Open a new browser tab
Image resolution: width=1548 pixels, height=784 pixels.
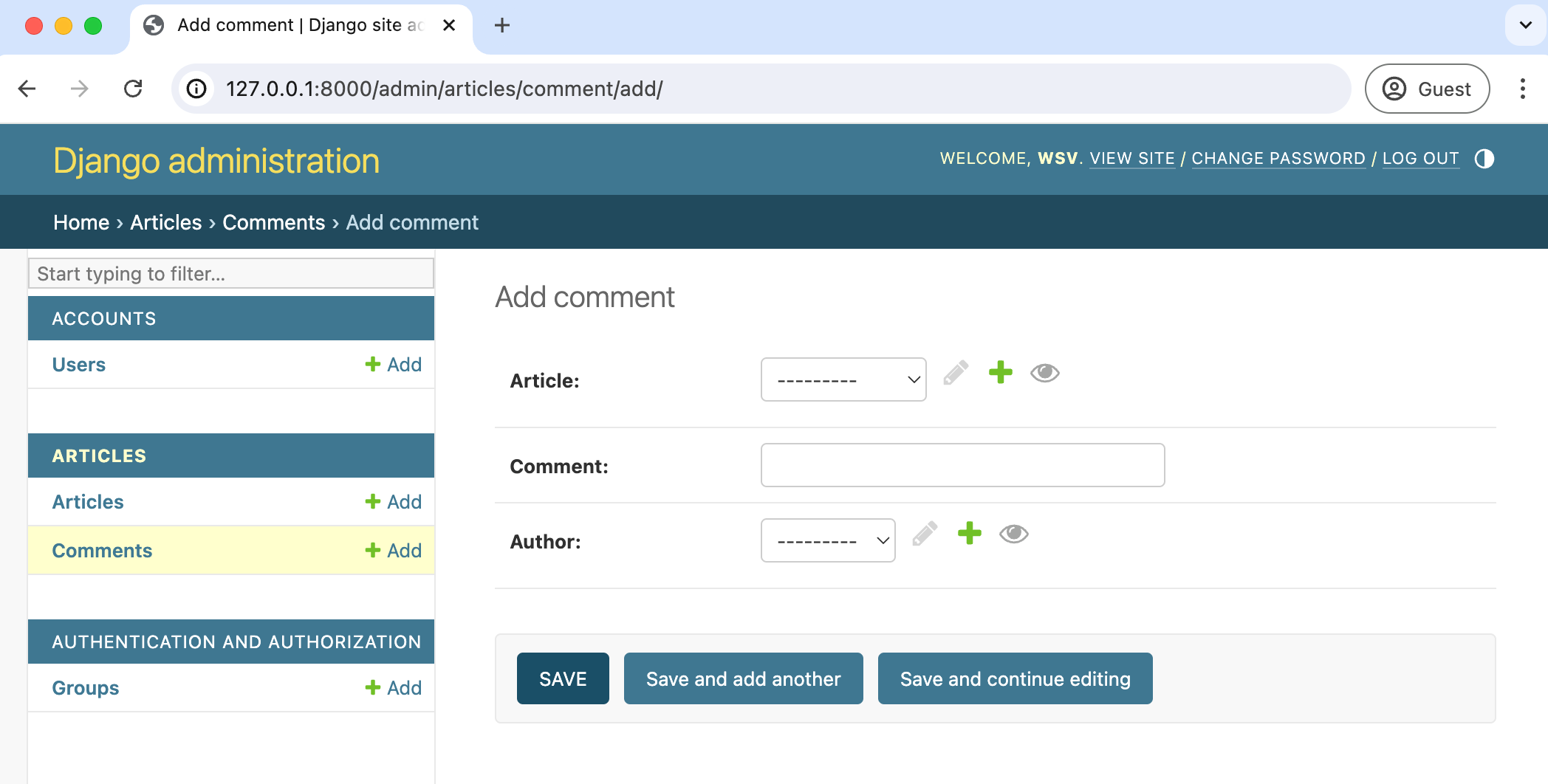[502, 25]
